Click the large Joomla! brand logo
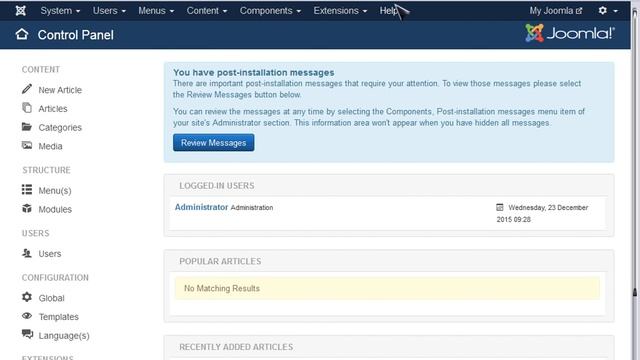This screenshot has height=360, width=640. pos(570,33)
